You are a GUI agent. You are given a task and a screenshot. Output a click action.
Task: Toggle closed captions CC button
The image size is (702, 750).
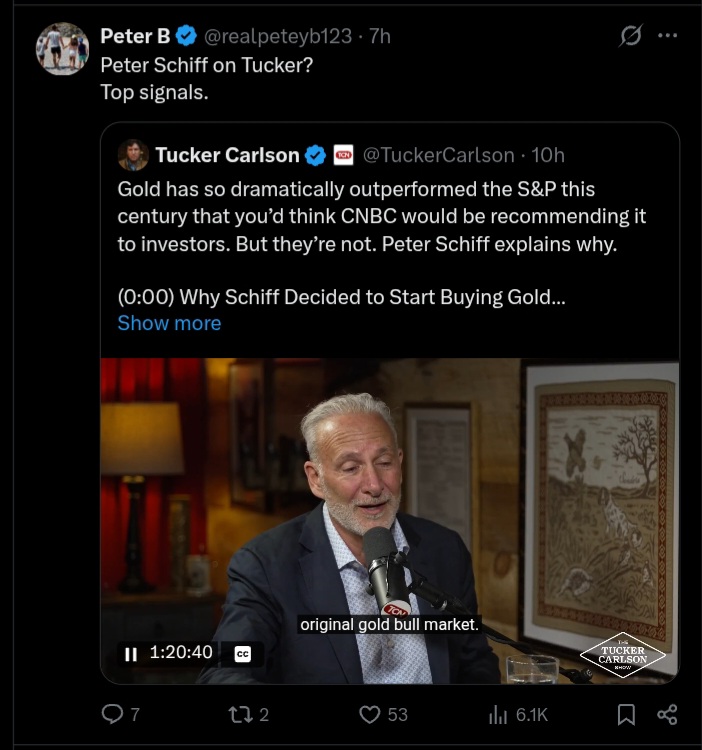coord(242,654)
